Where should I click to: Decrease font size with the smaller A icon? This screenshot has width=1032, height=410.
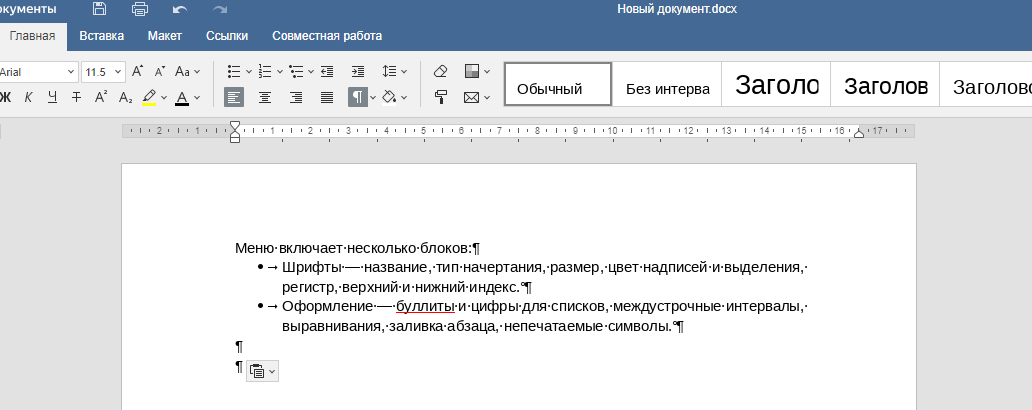160,71
